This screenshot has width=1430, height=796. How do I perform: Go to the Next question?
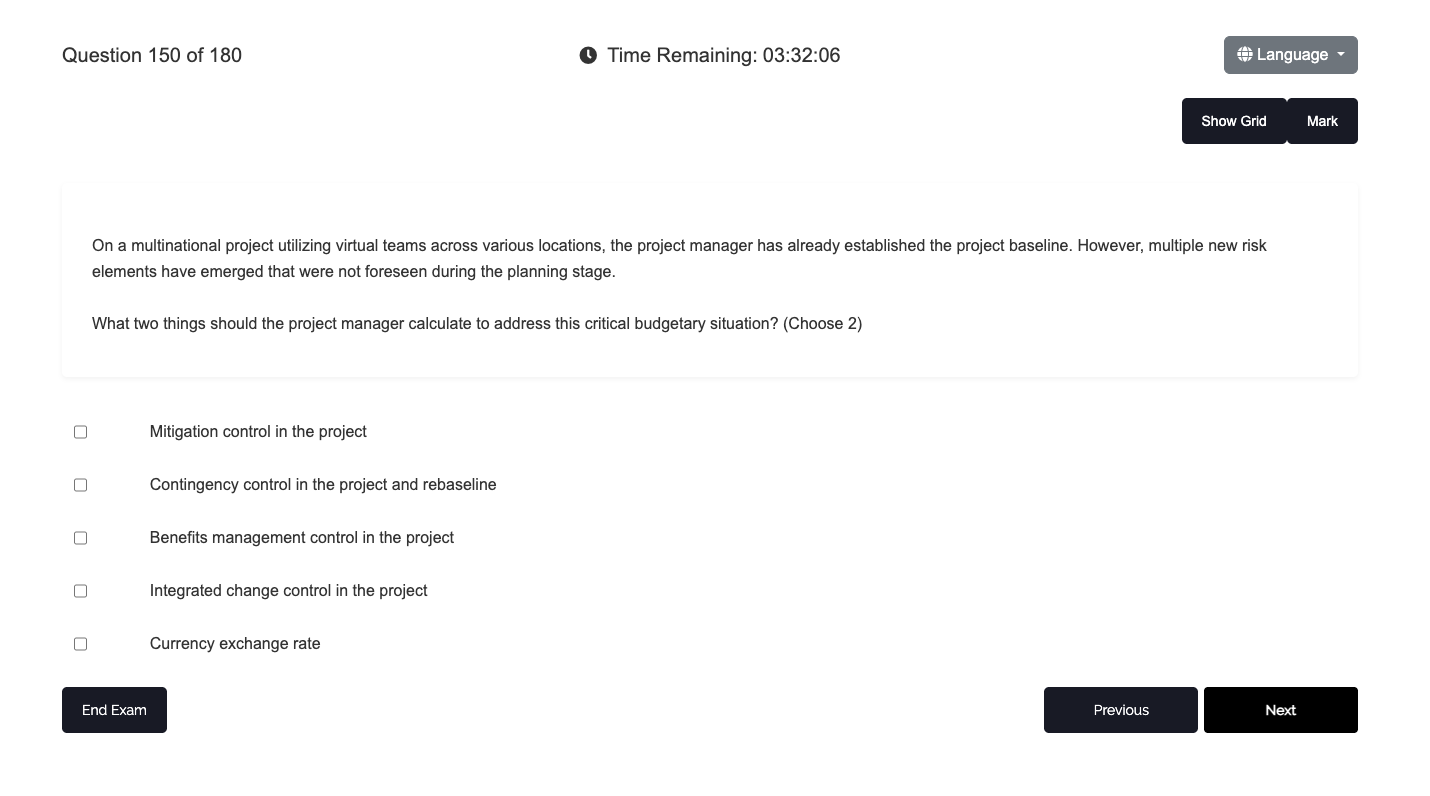click(x=1280, y=710)
